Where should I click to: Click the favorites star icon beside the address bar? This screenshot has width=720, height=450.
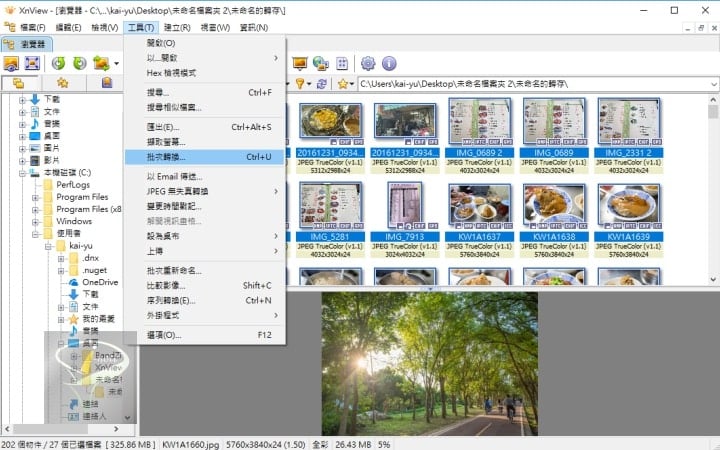click(x=343, y=84)
